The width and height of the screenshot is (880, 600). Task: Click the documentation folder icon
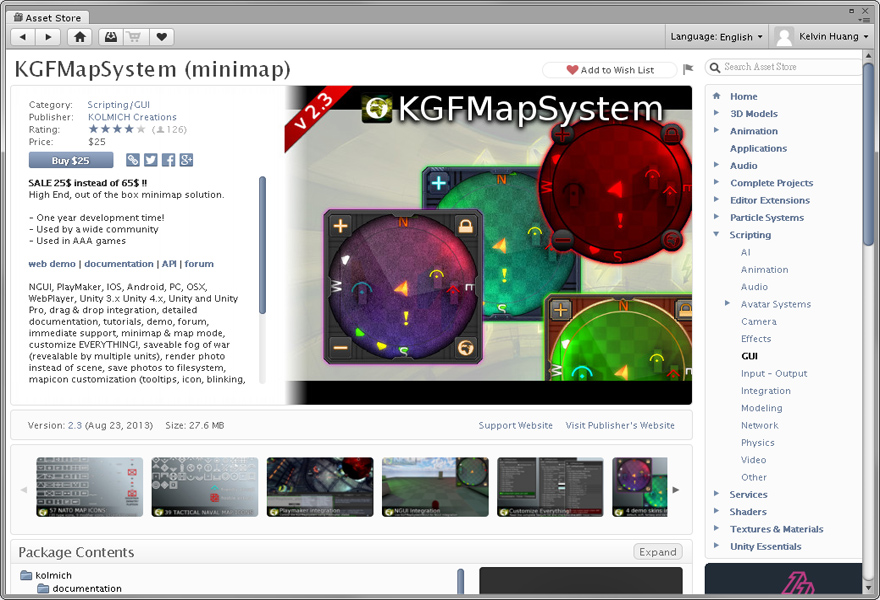pos(43,588)
